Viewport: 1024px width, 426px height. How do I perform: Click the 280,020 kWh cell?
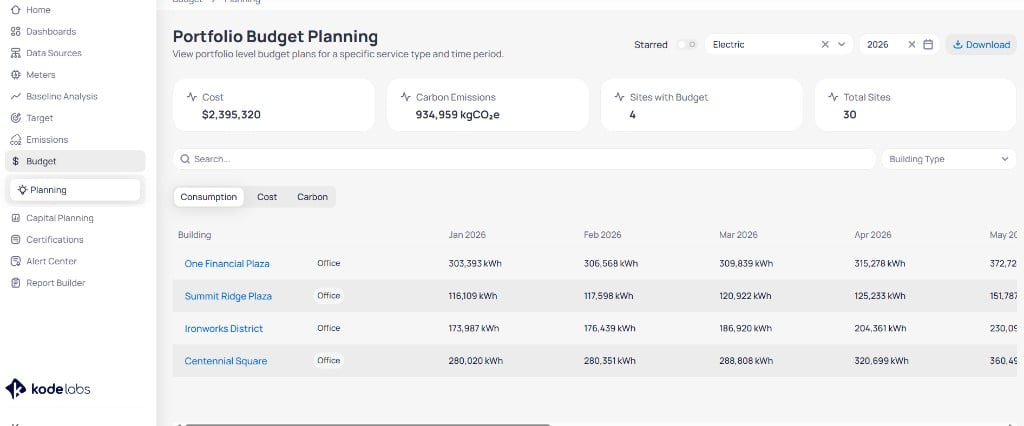click(475, 361)
